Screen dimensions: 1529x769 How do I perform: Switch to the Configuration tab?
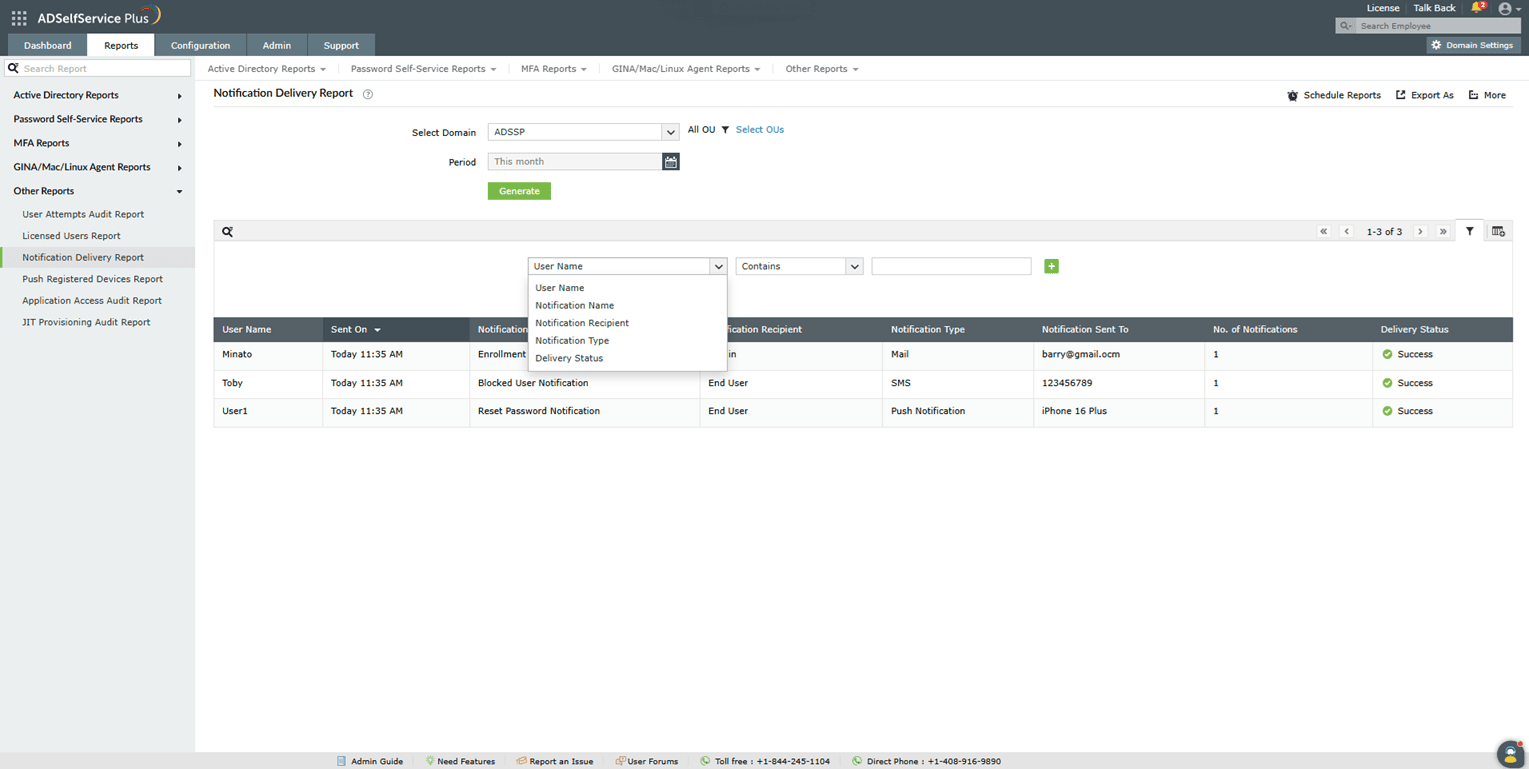[199, 45]
